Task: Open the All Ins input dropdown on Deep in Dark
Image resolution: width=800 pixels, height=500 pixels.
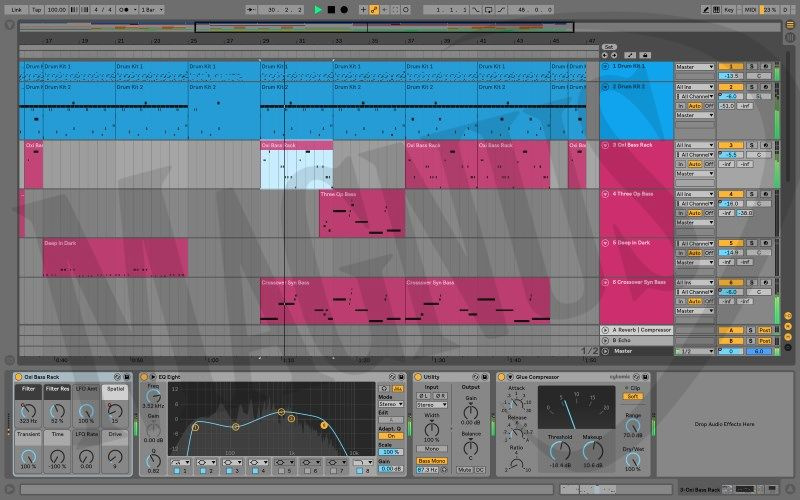Action: click(x=695, y=243)
